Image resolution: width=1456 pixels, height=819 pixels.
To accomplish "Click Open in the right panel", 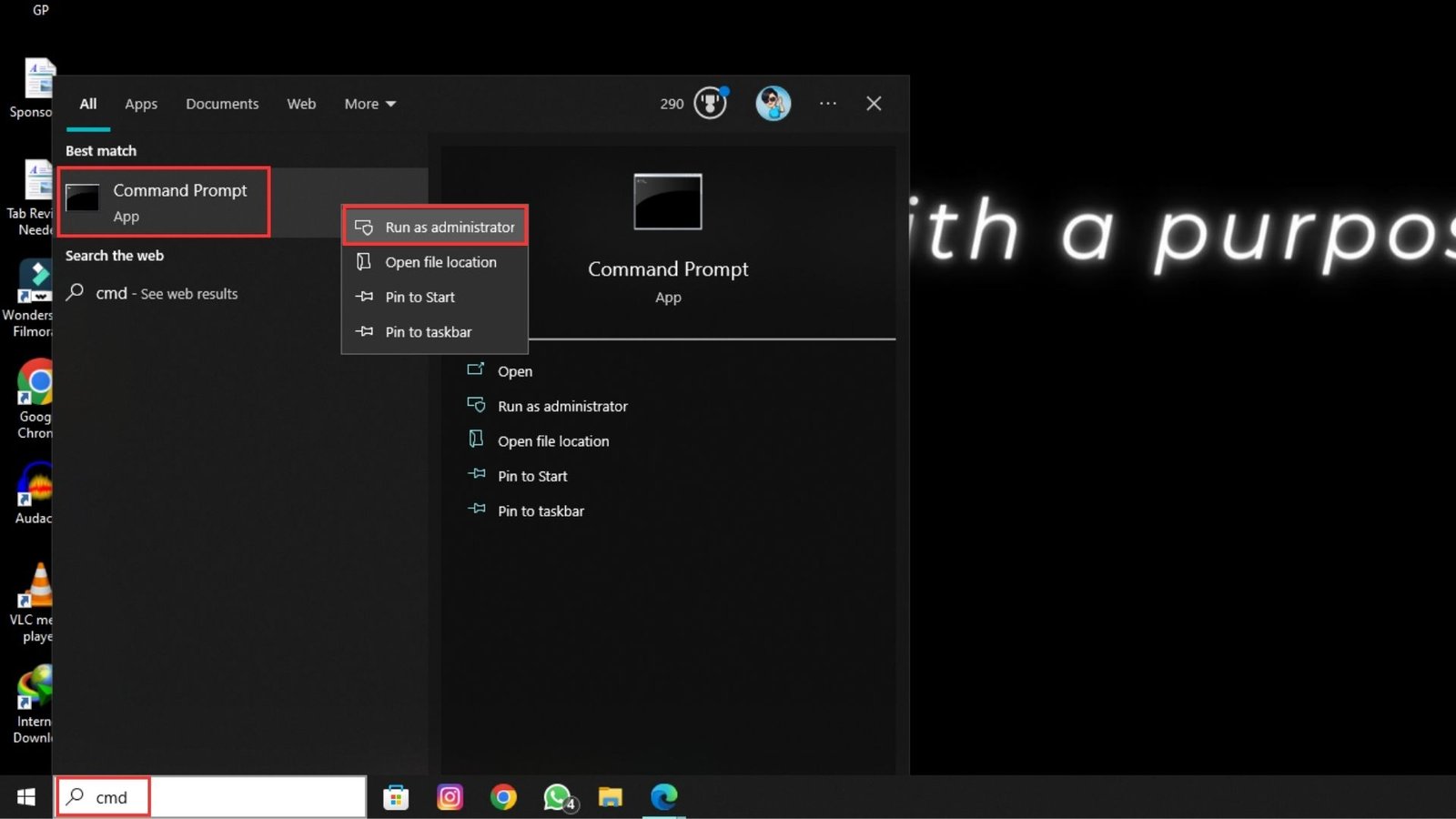I will [x=515, y=371].
